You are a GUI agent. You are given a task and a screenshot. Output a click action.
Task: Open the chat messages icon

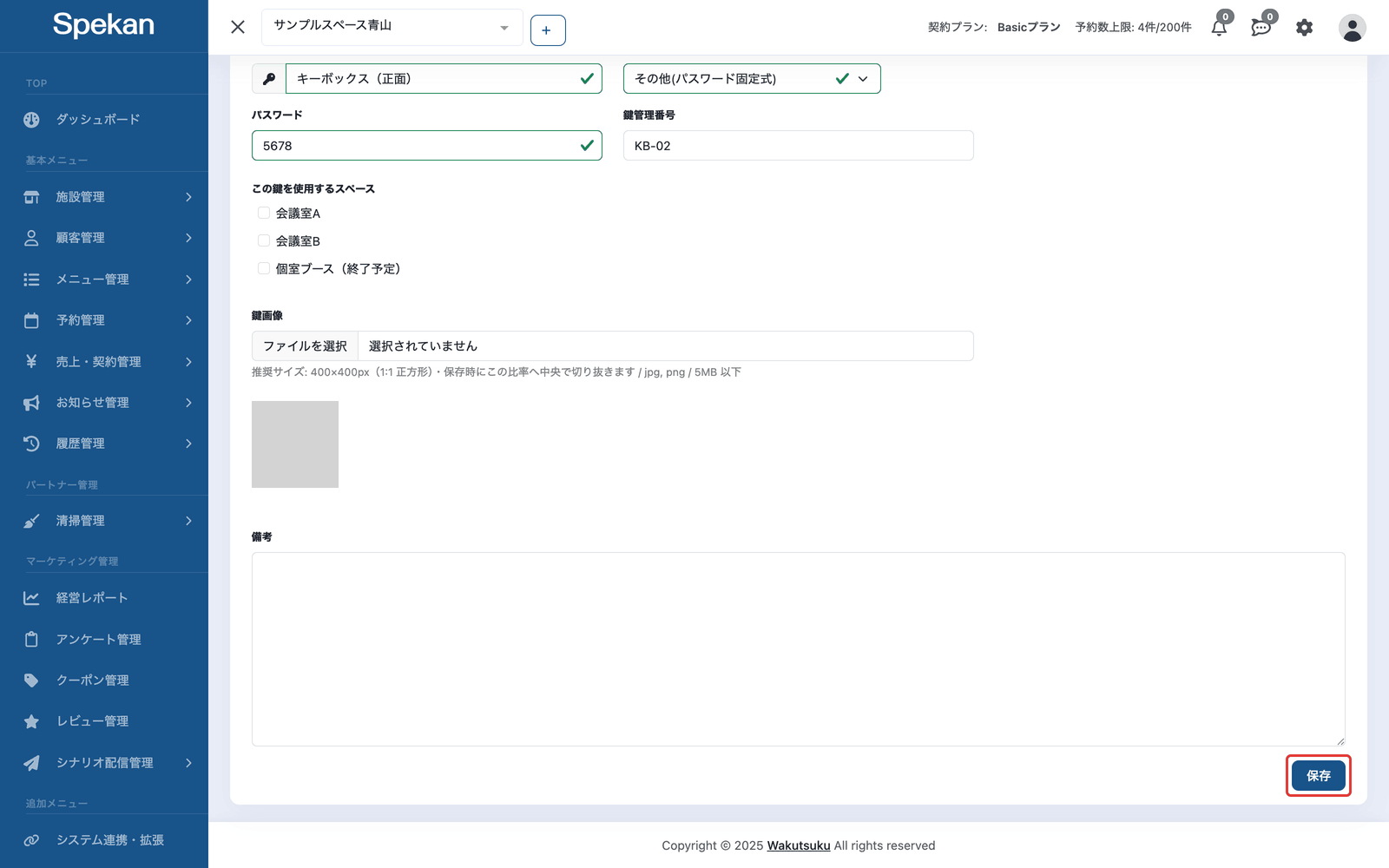[x=1261, y=27]
